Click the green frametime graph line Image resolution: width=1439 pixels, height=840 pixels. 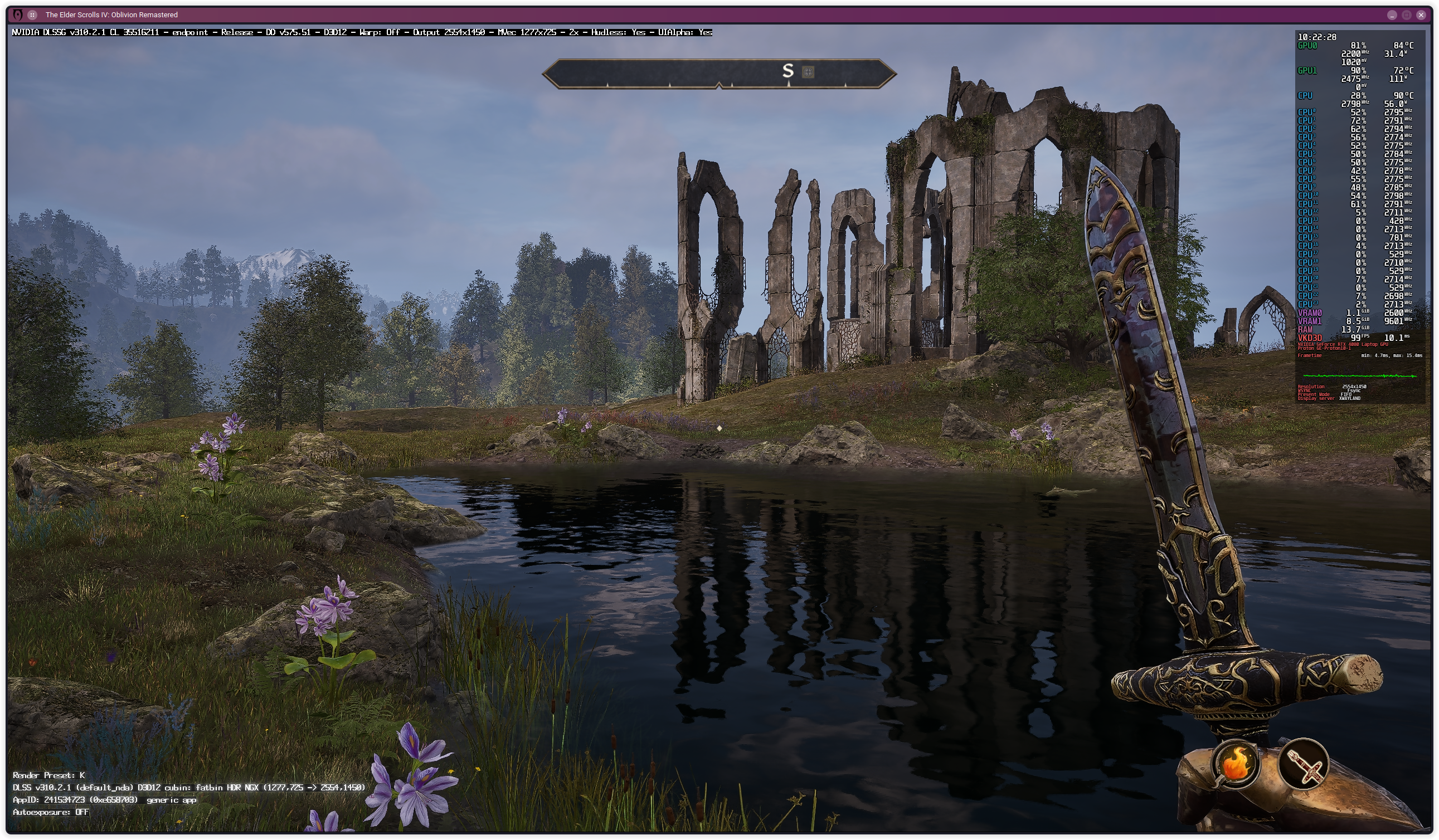click(x=1360, y=377)
